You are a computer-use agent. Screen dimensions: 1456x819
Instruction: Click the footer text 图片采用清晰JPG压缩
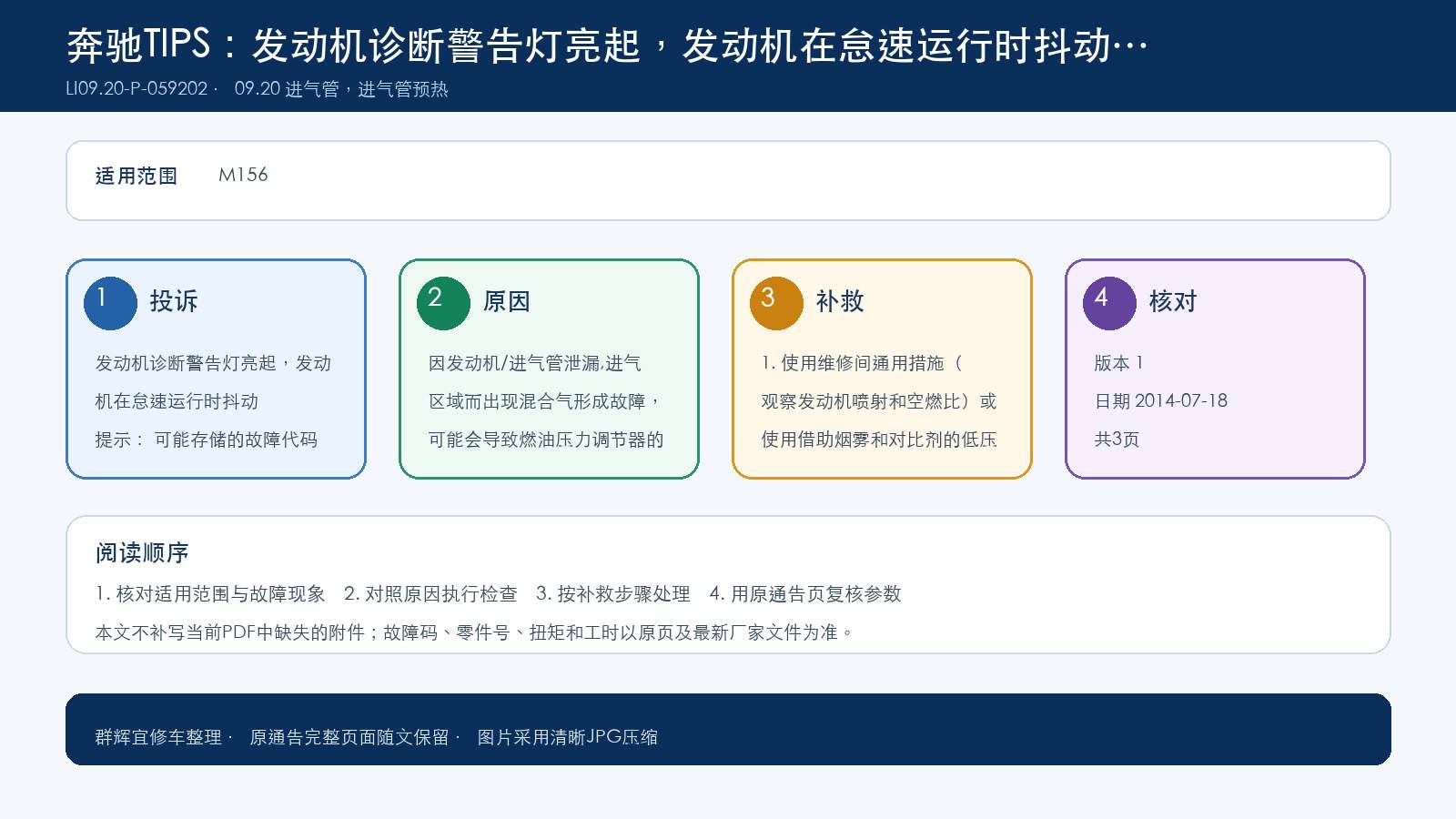[x=568, y=737]
